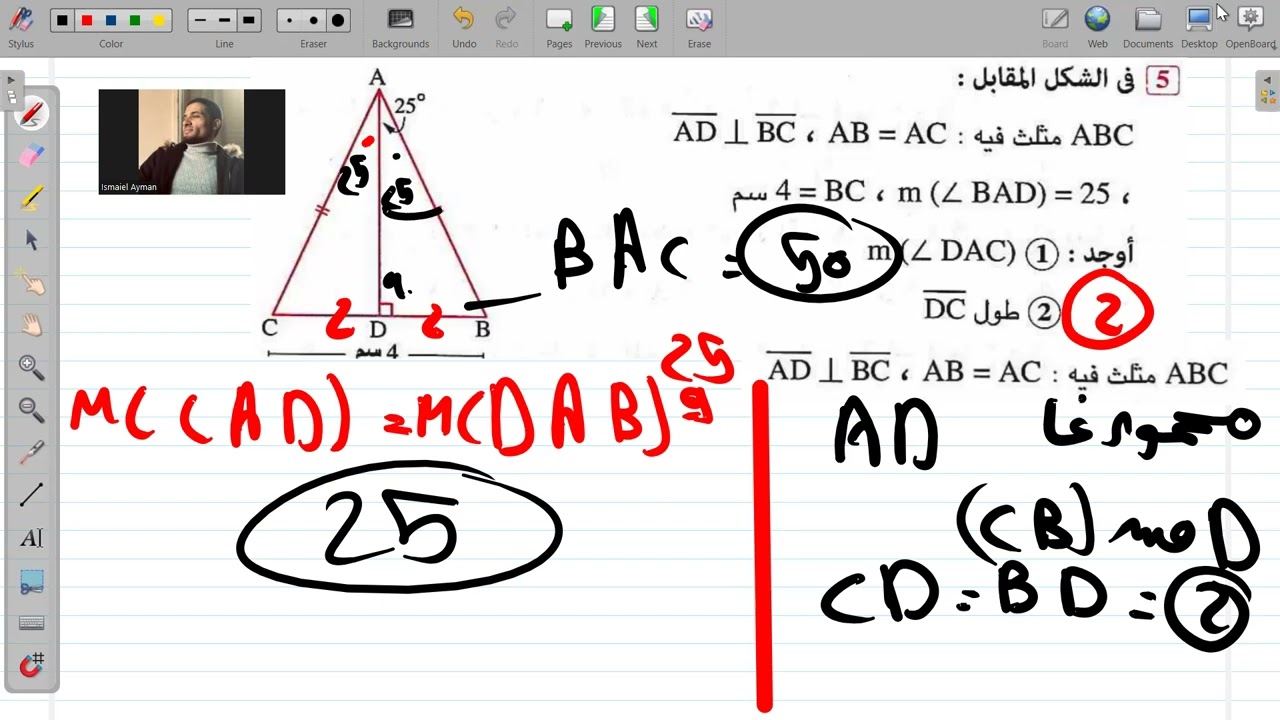Select the Pen tool in stylus palette
The image size is (1280, 720).
(32, 114)
